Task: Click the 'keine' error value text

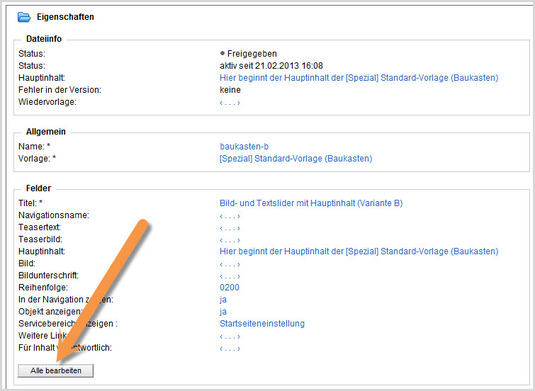Action: [x=230, y=90]
